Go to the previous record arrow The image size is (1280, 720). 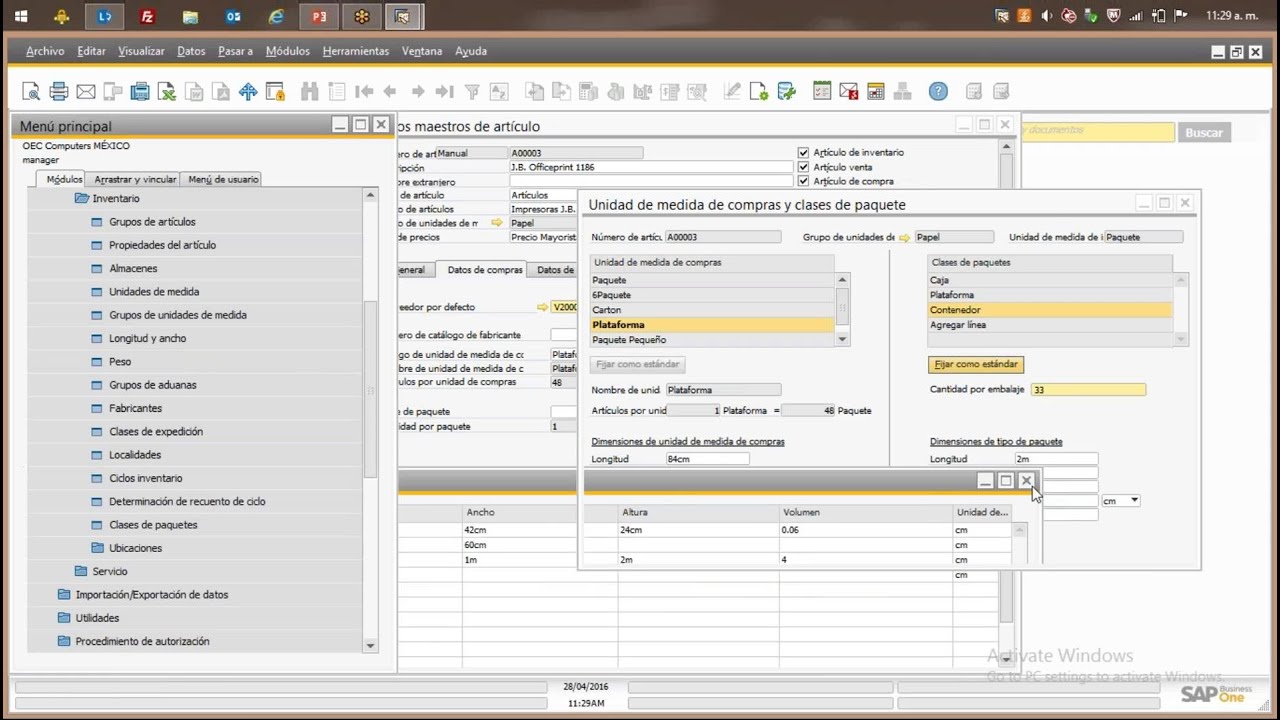point(390,92)
